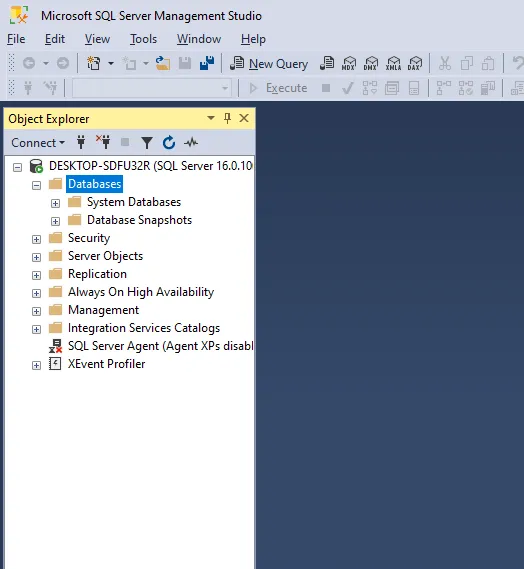
Task: Click the Filter icon in Object Explorer
Action: [x=147, y=143]
